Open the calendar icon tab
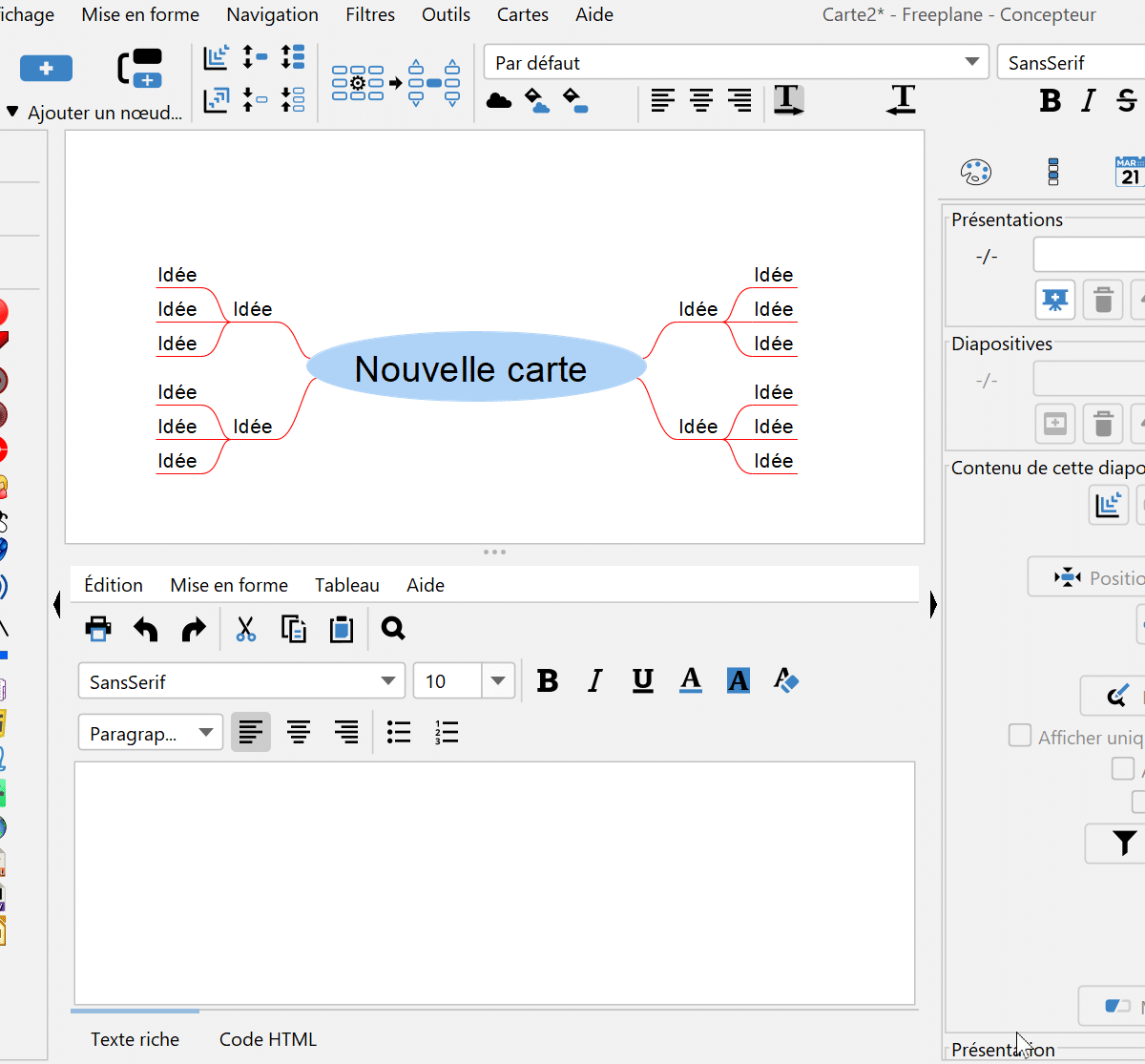Viewport: 1145px width, 1064px height. pos(1129,172)
